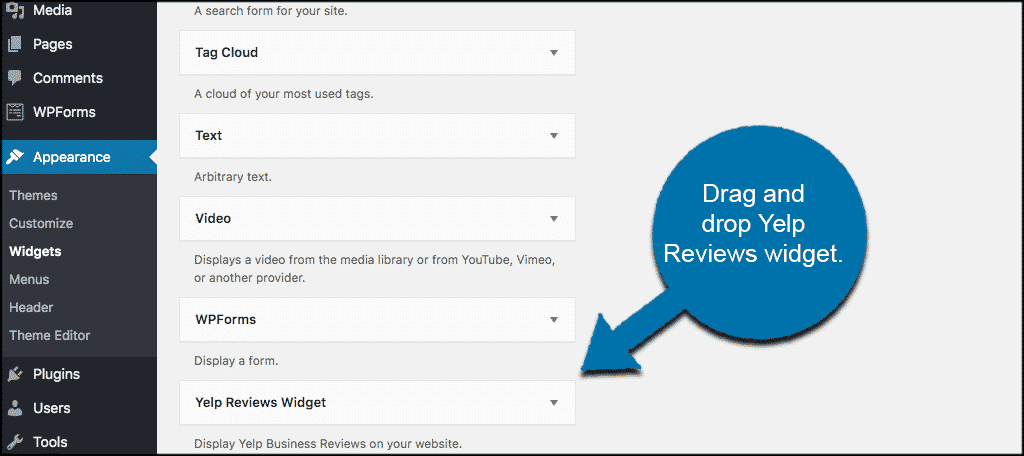Click the Users person icon

pos(14,408)
